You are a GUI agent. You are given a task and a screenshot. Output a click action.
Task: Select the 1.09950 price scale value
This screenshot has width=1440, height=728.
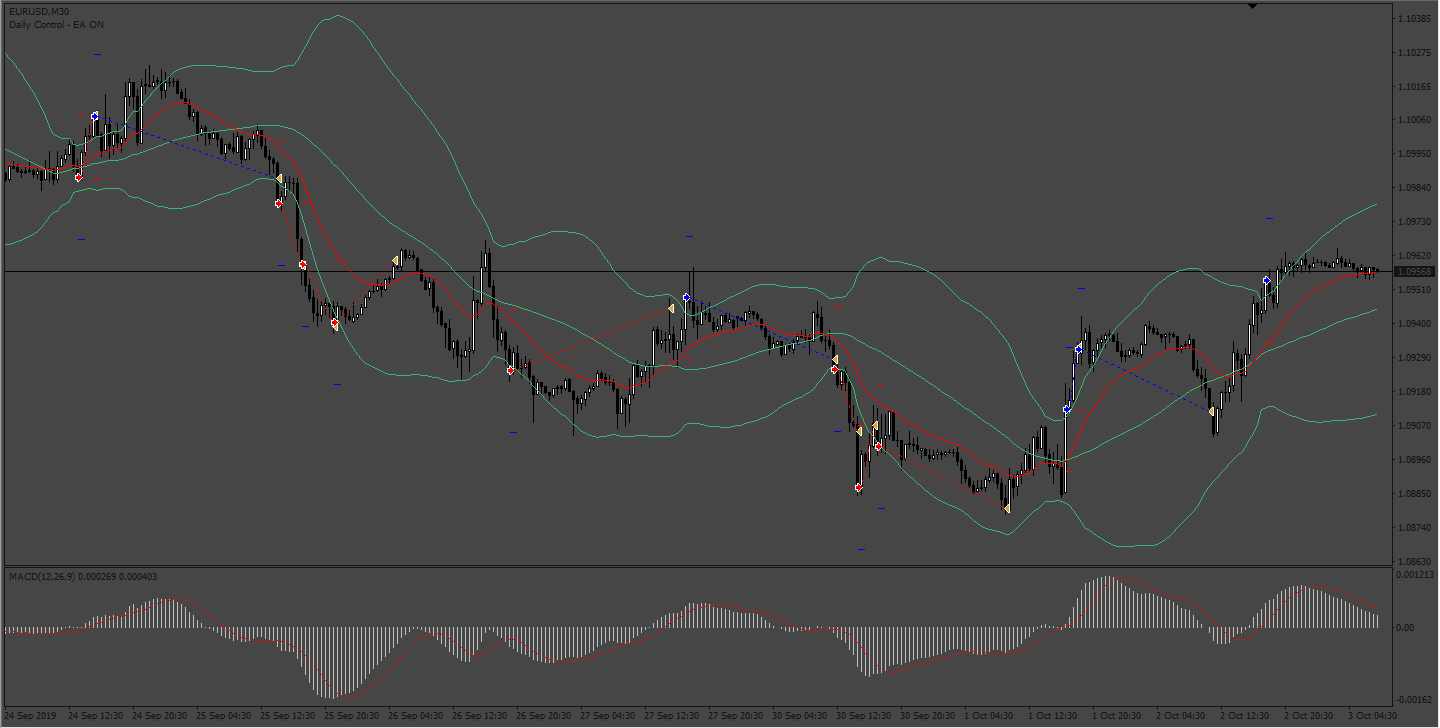[1415, 154]
